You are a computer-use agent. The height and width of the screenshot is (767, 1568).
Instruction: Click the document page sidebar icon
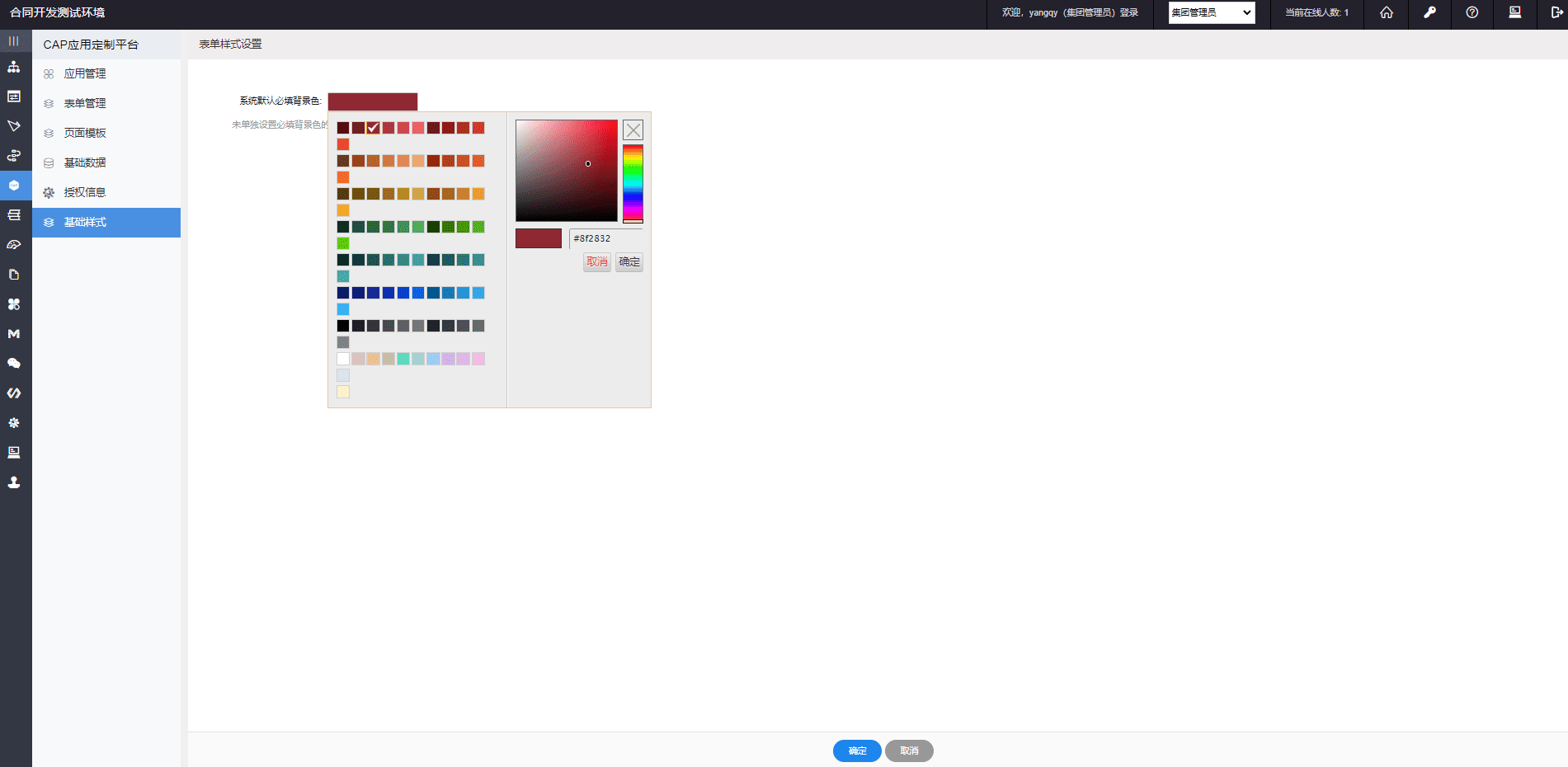14,275
